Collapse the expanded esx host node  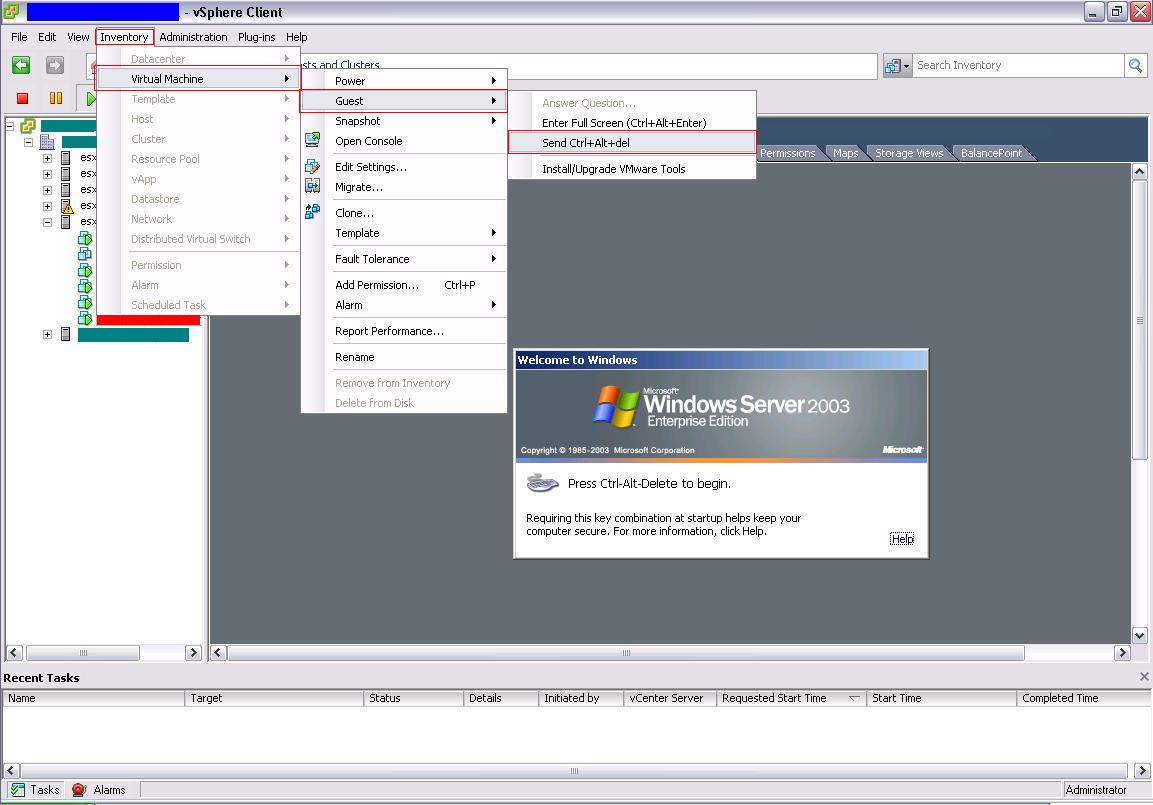(x=47, y=222)
